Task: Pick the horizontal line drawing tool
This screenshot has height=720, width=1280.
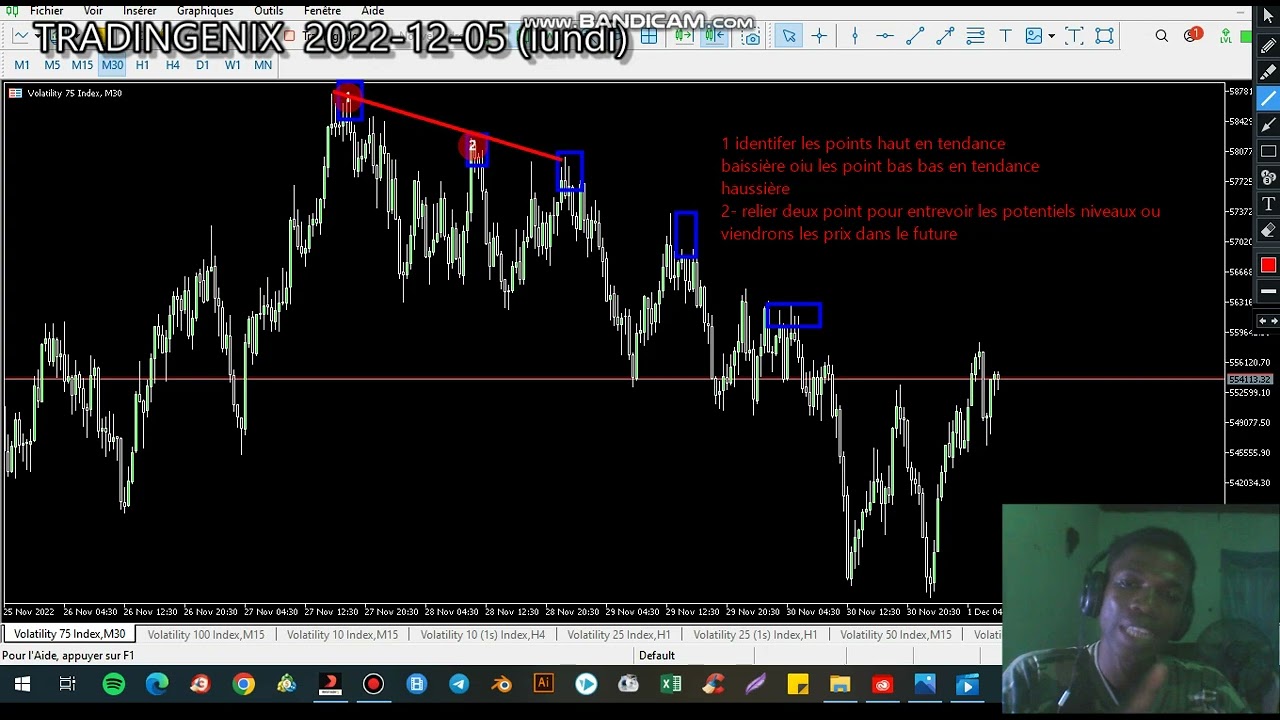Action: (x=884, y=36)
